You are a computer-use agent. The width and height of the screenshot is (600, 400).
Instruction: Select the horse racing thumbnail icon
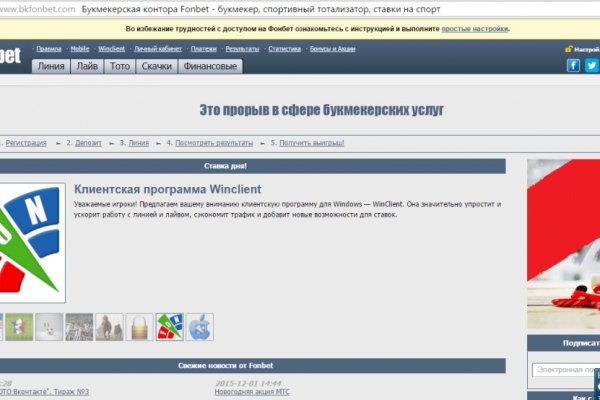pyautogui.click(x=109, y=327)
